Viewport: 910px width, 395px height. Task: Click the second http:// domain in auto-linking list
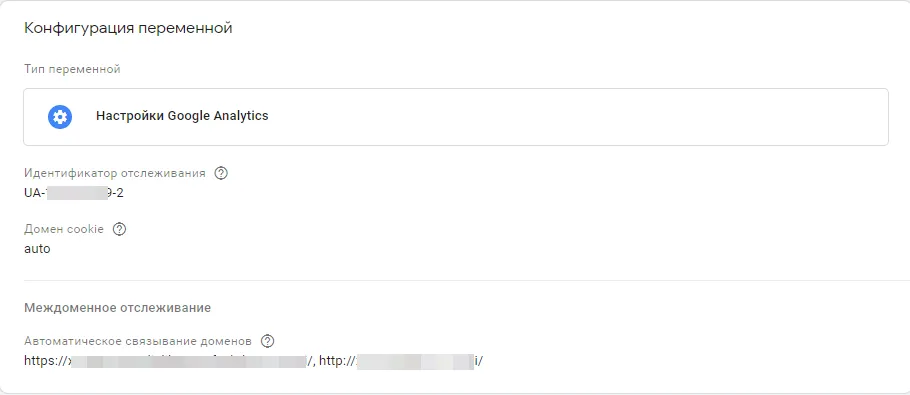click(x=401, y=361)
